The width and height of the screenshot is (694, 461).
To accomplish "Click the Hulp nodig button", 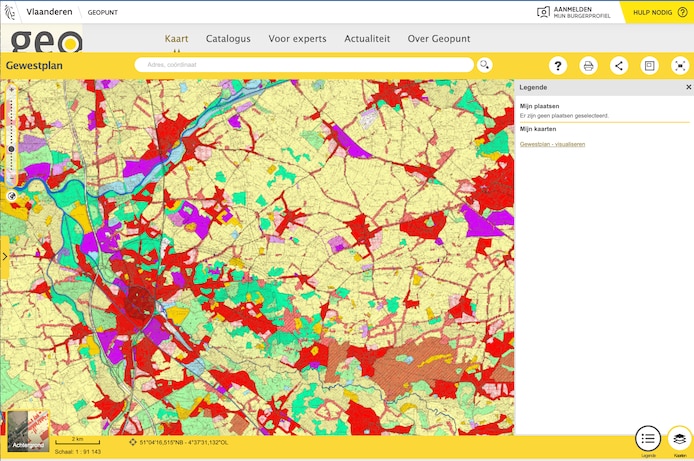I will 656,12.
